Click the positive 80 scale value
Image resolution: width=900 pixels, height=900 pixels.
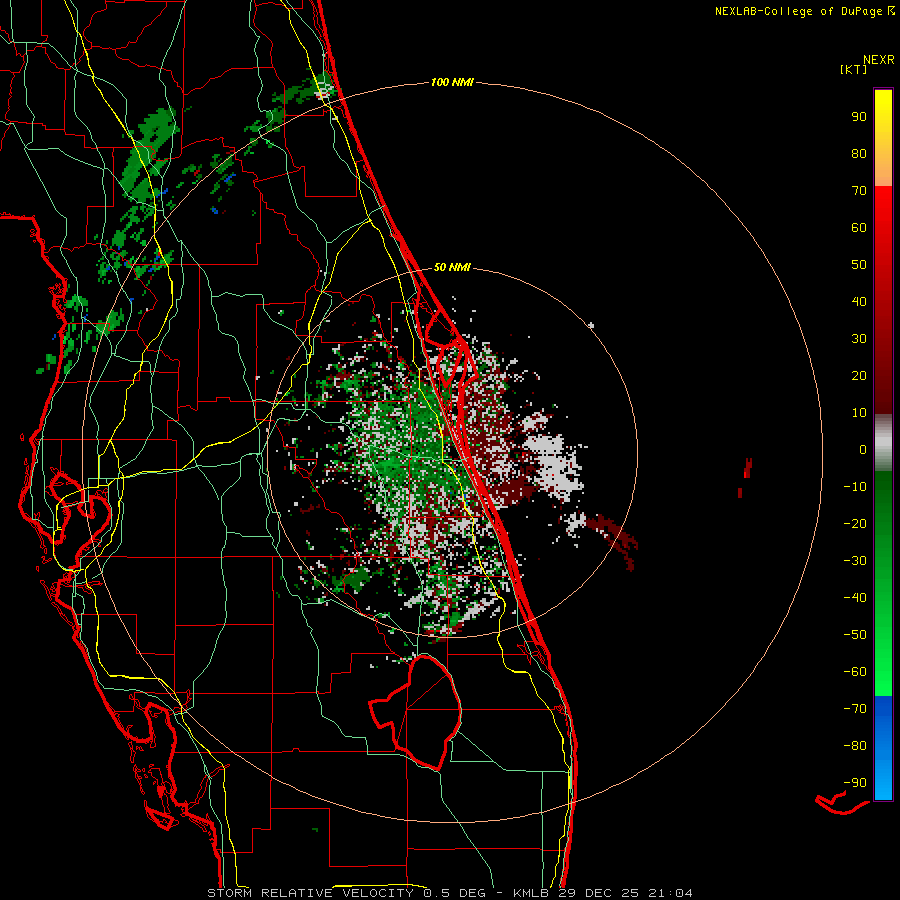coord(859,153)
